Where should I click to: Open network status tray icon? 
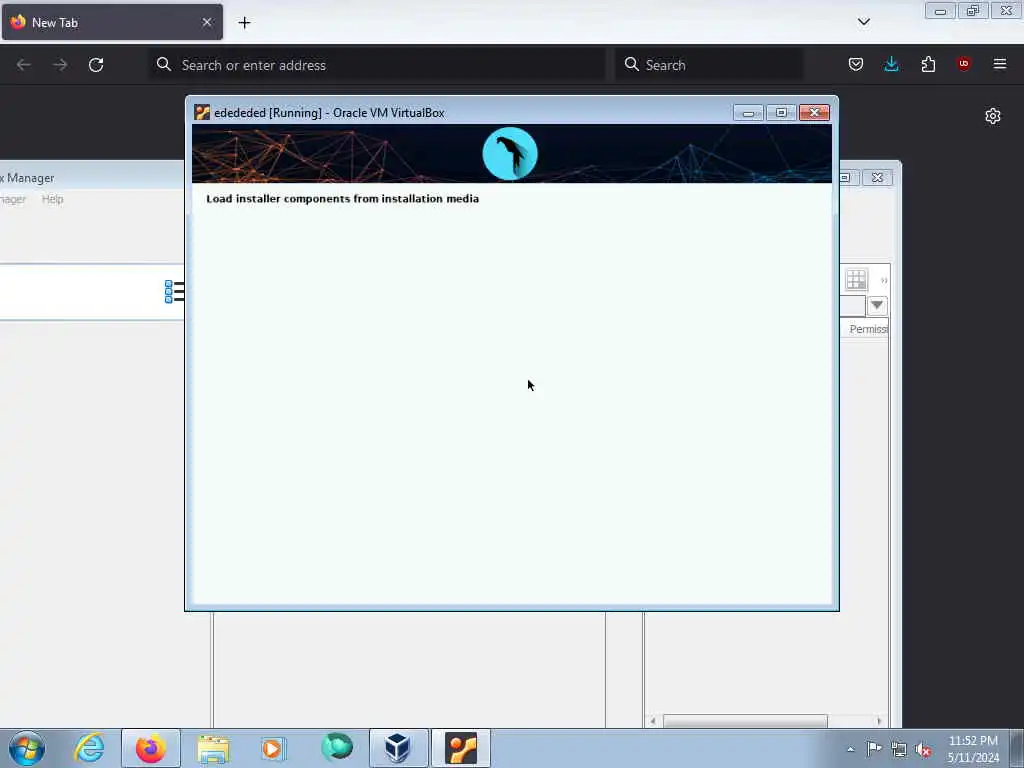(899, 750)
